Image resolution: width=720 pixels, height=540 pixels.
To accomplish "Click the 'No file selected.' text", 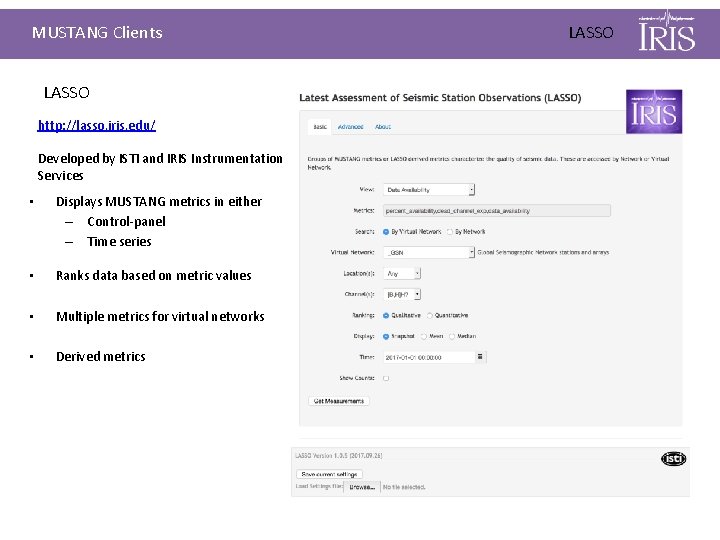I will (x=404, y=487).
